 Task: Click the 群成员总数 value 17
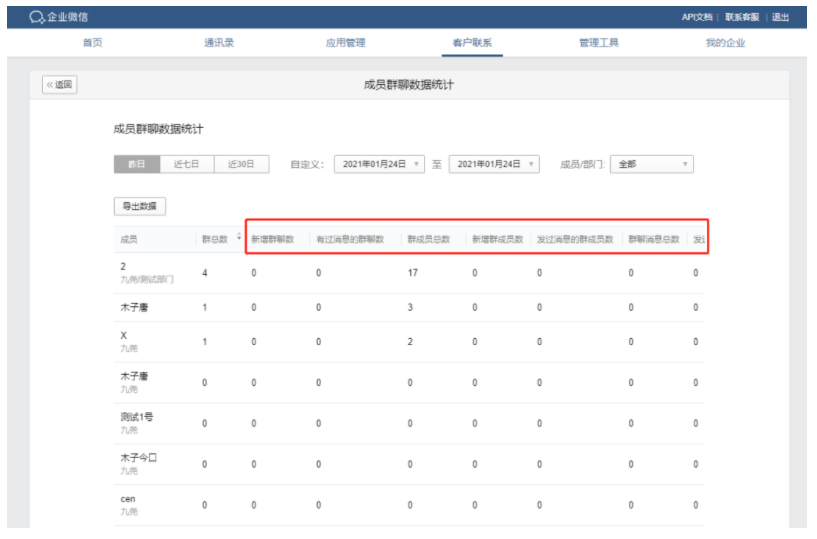412,273
